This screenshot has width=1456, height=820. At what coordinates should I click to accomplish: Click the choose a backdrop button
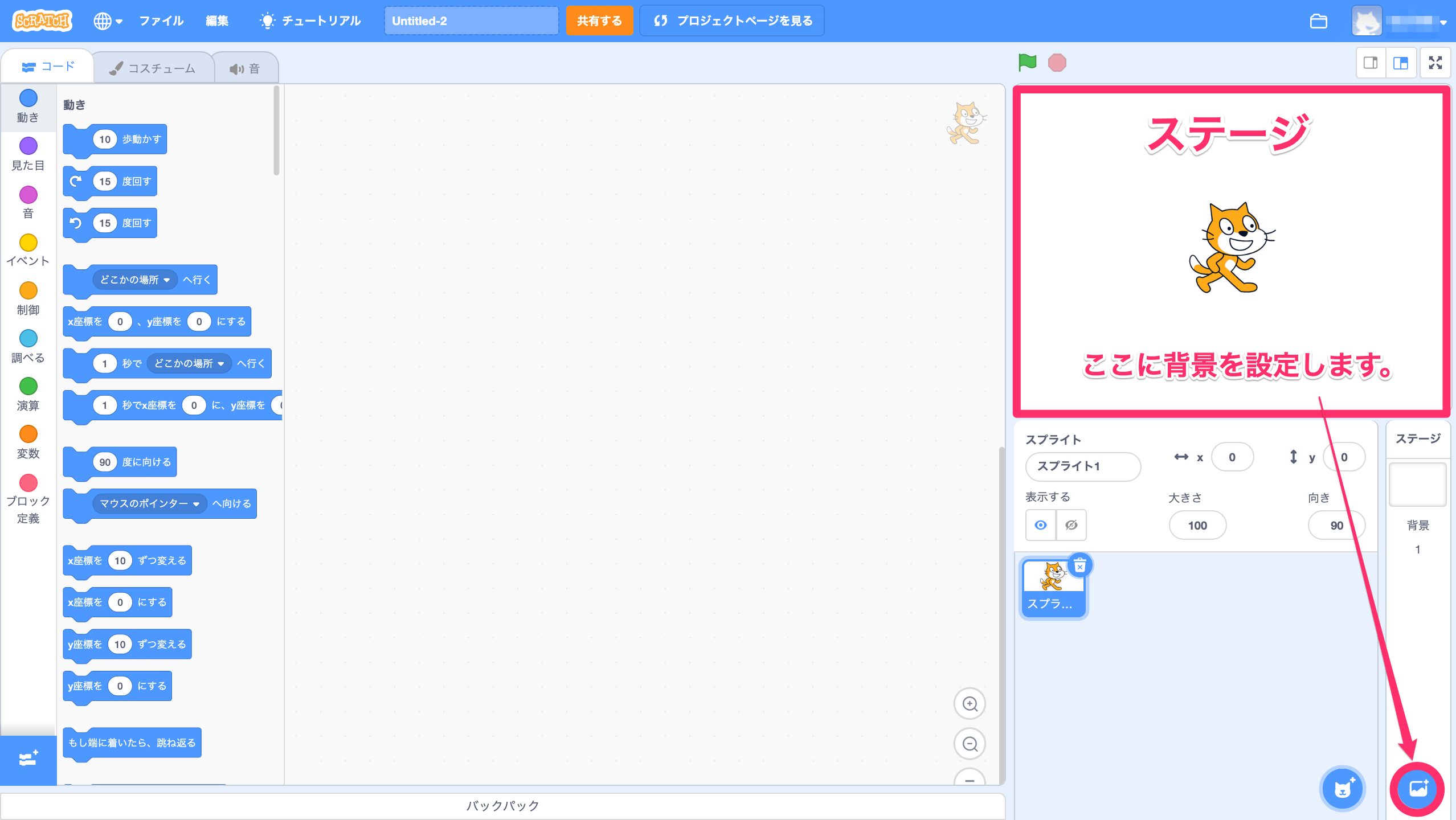point(1417,789)
